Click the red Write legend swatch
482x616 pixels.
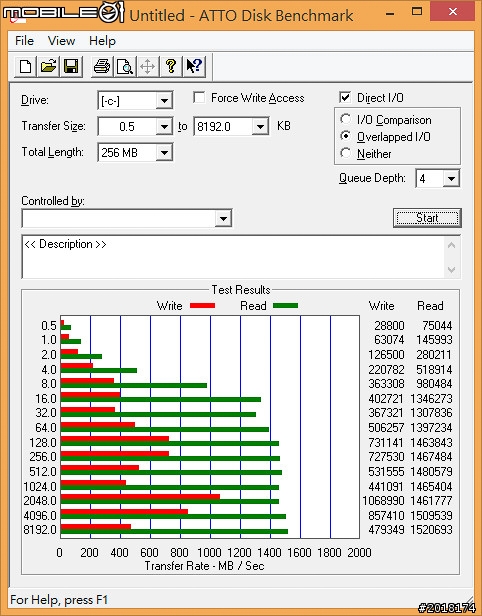202,306
